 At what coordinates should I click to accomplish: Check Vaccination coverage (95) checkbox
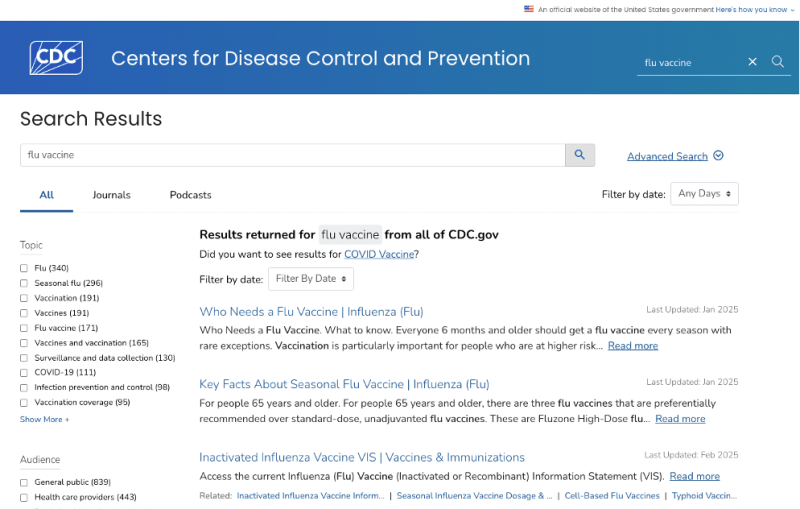24,403
